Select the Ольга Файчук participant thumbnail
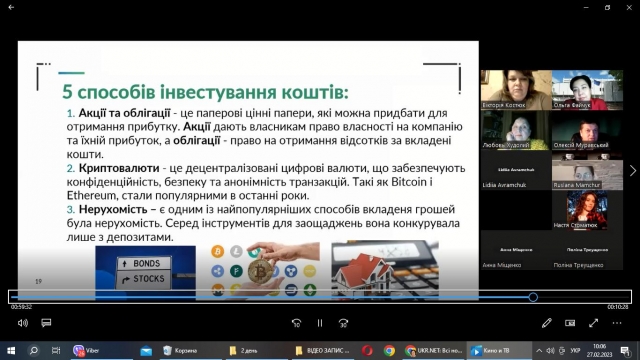 click(587, 90)
